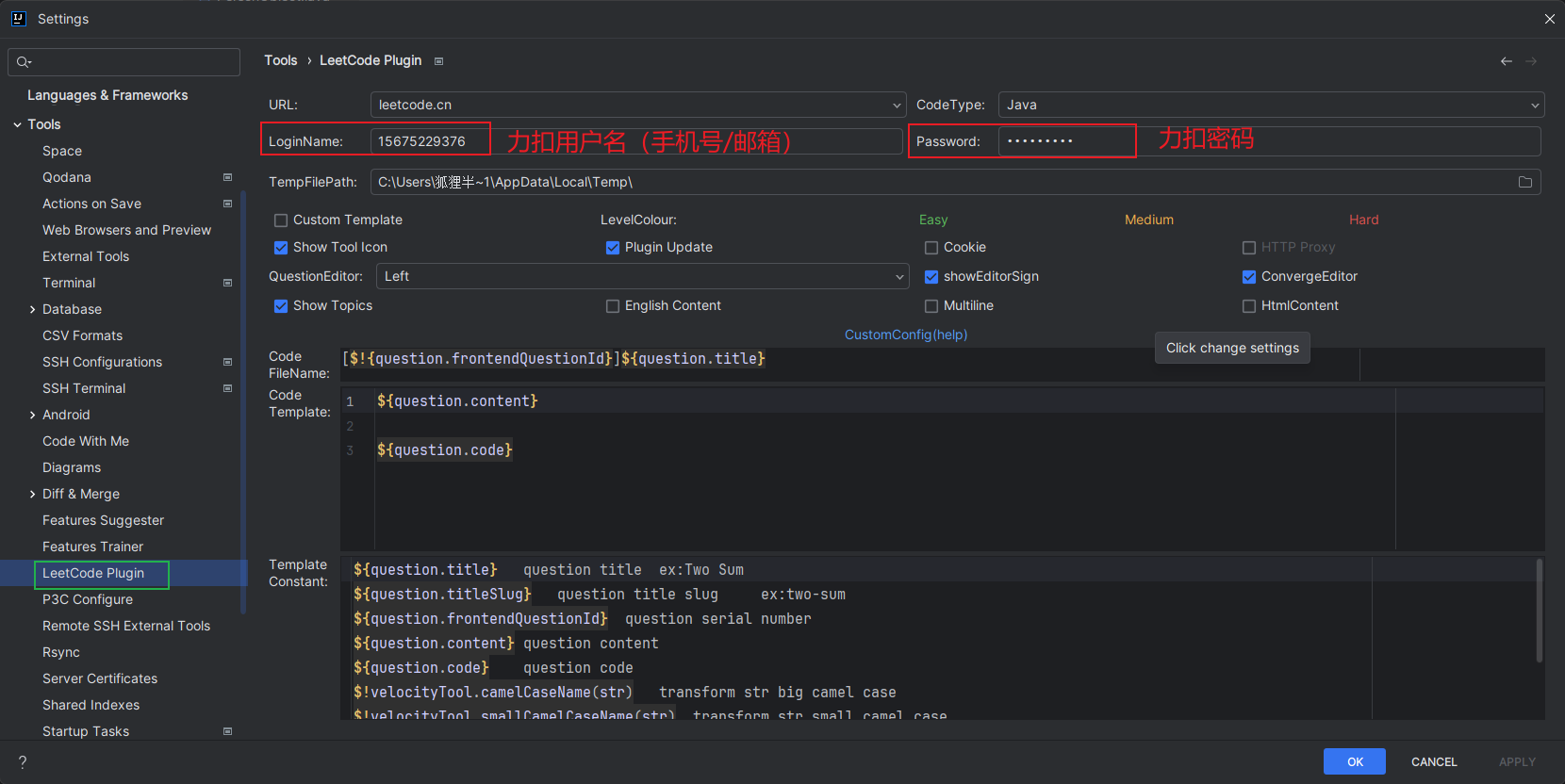This screenshot has height=784, width=1565.
Task: Focus the Password input field
Action: click(1270, 141)
